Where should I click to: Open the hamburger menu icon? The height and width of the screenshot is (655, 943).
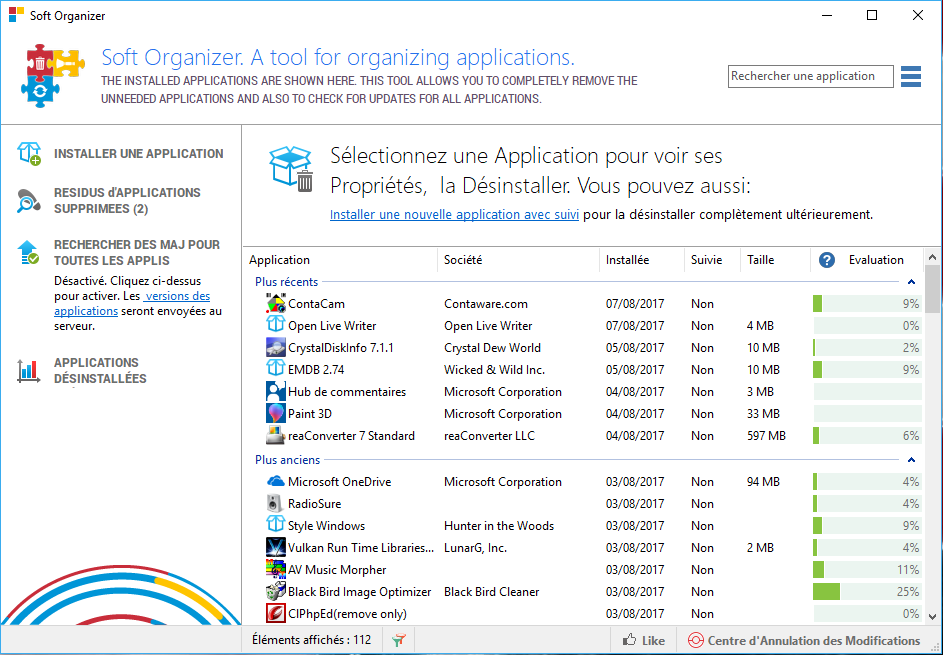(x=911, y=76)
